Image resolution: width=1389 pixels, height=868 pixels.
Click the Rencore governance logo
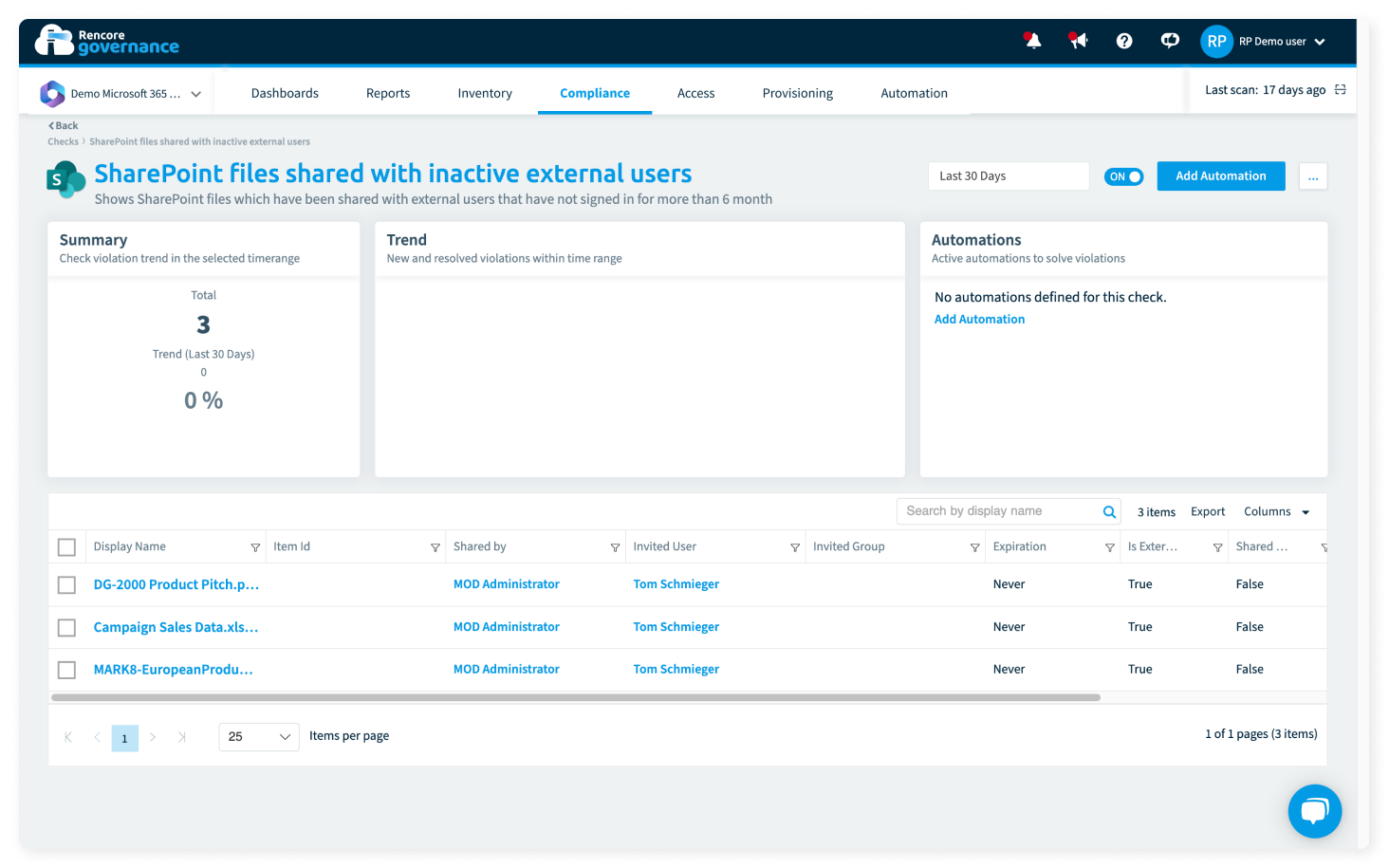[107, 41]
